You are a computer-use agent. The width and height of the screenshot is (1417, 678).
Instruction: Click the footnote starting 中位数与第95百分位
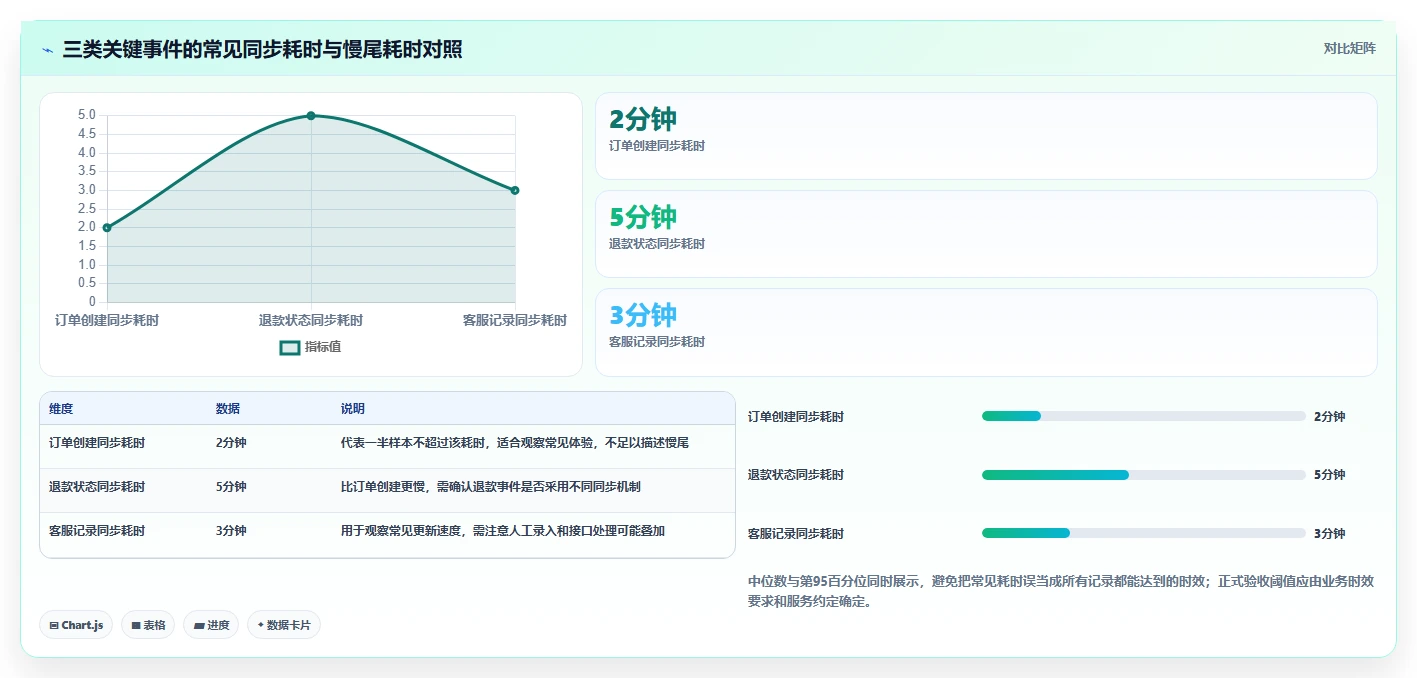(x=1061, y=592)
